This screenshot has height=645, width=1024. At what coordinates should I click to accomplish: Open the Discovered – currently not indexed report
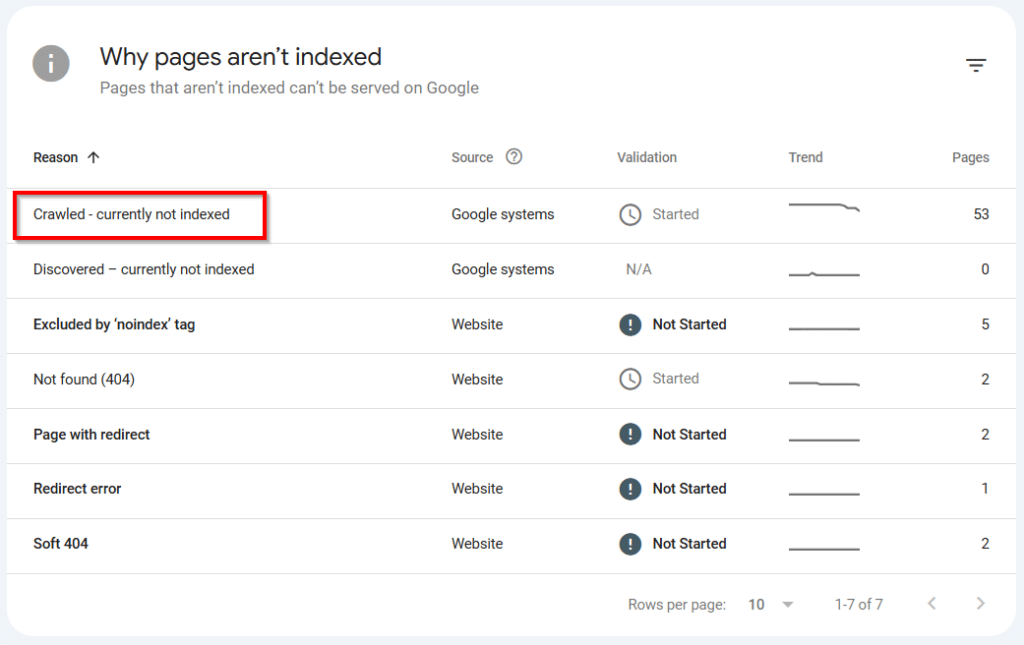(143, 269)
